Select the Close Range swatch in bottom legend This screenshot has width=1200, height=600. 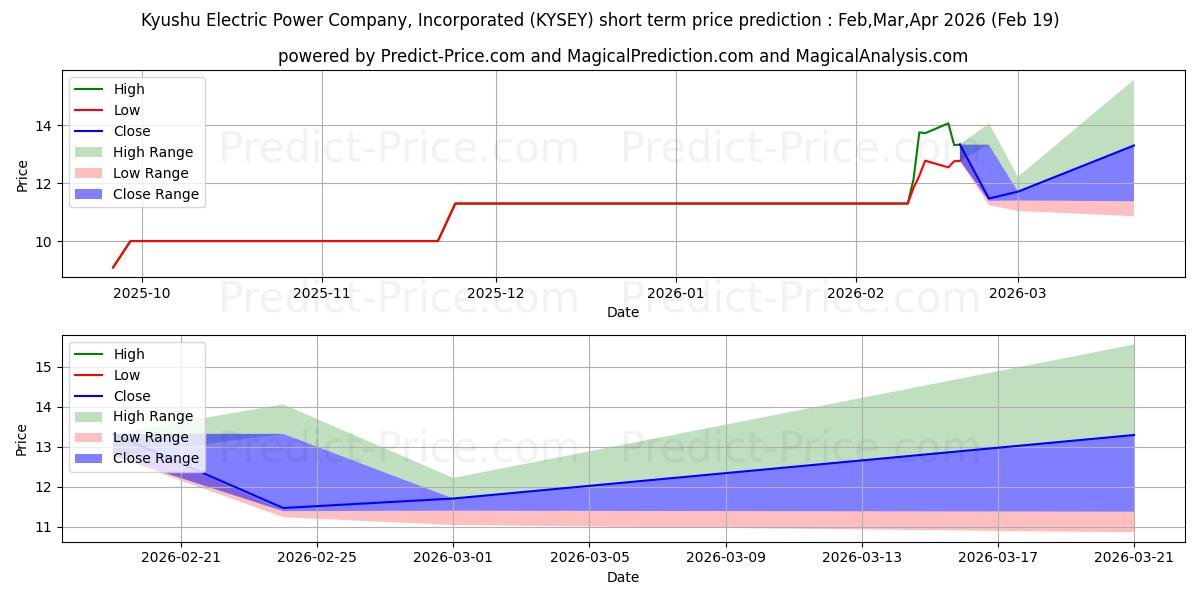[x=89, y=459]
